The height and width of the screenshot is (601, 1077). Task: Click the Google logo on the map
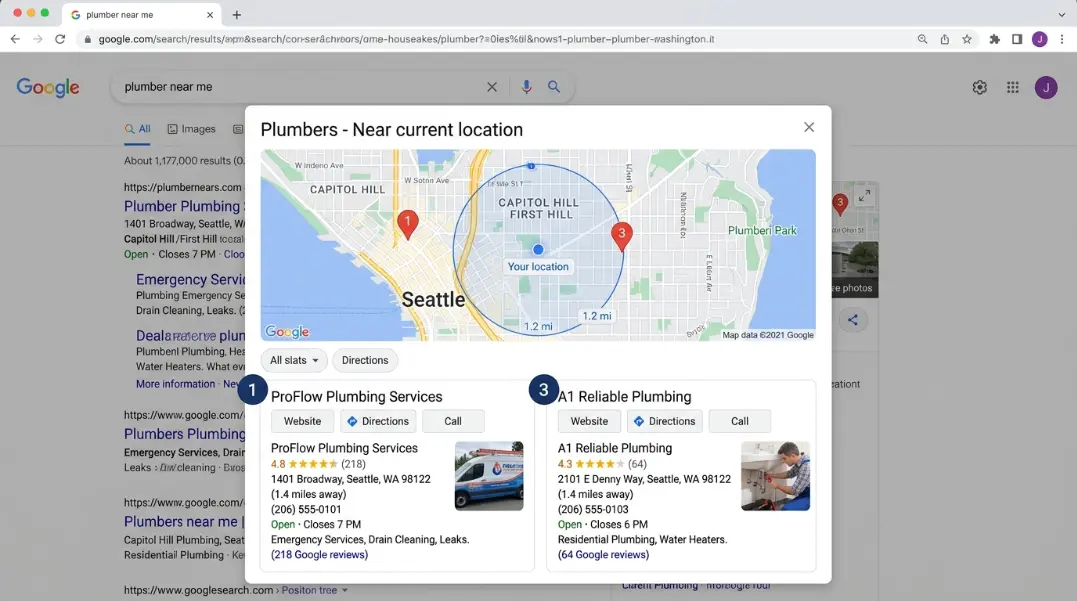(x=287, y=332)
